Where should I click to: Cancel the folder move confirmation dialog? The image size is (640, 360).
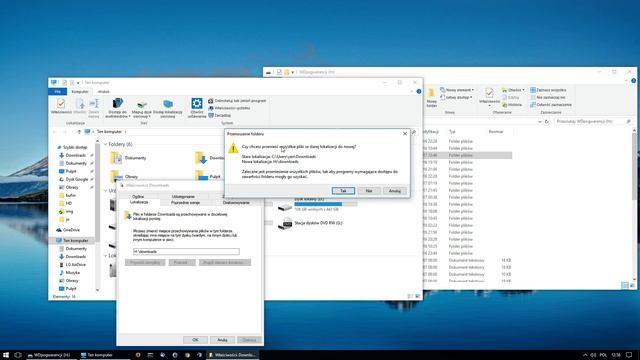[x=395, y=191]
